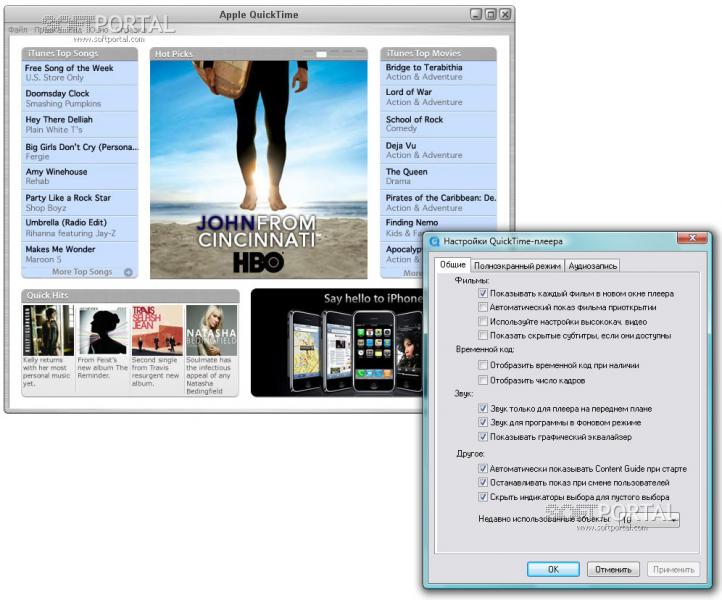Click the Отменить button
This screenshot has width=722, height=600.
[x=613, y=569]
